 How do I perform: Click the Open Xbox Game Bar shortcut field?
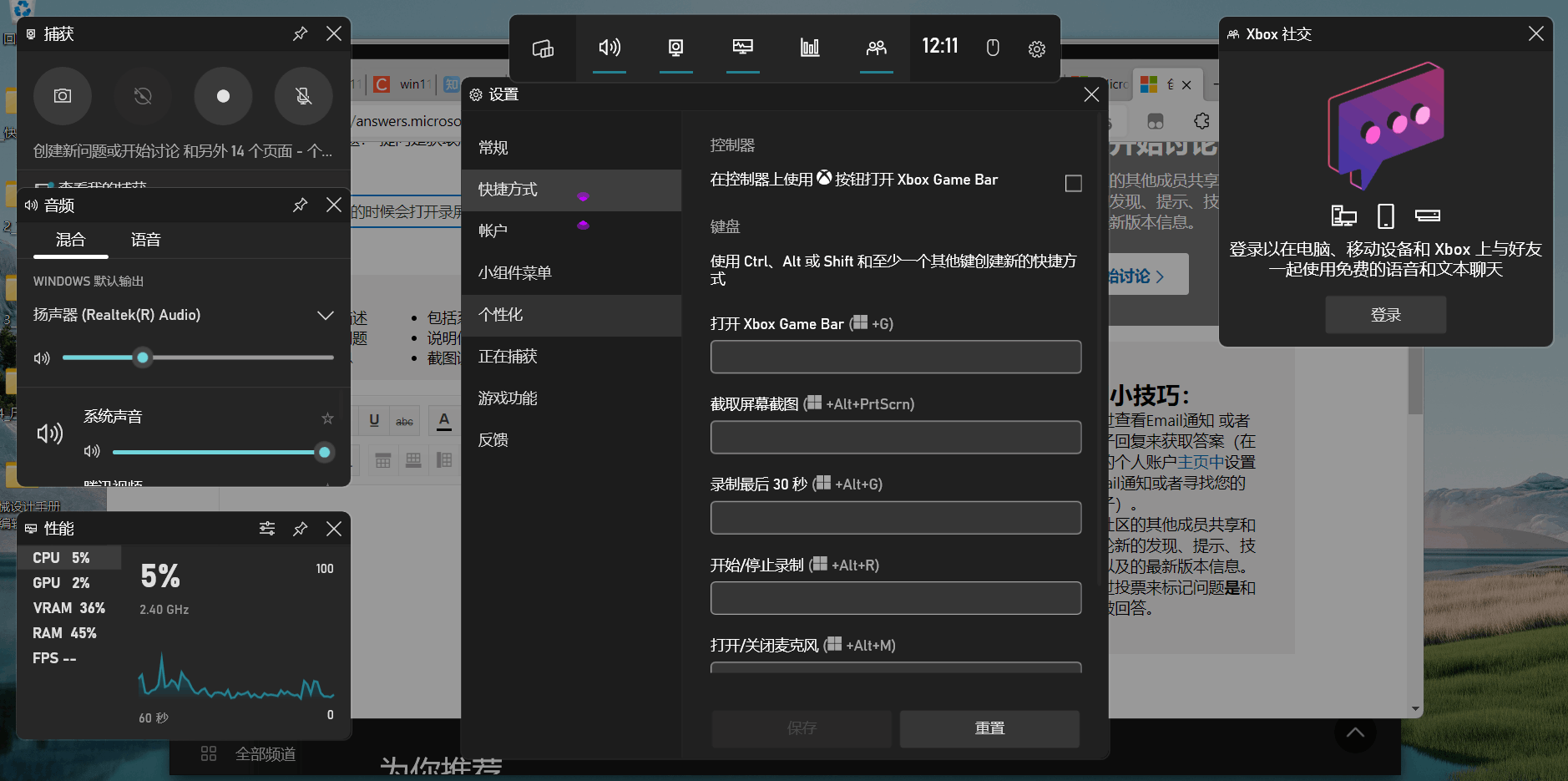896,357
